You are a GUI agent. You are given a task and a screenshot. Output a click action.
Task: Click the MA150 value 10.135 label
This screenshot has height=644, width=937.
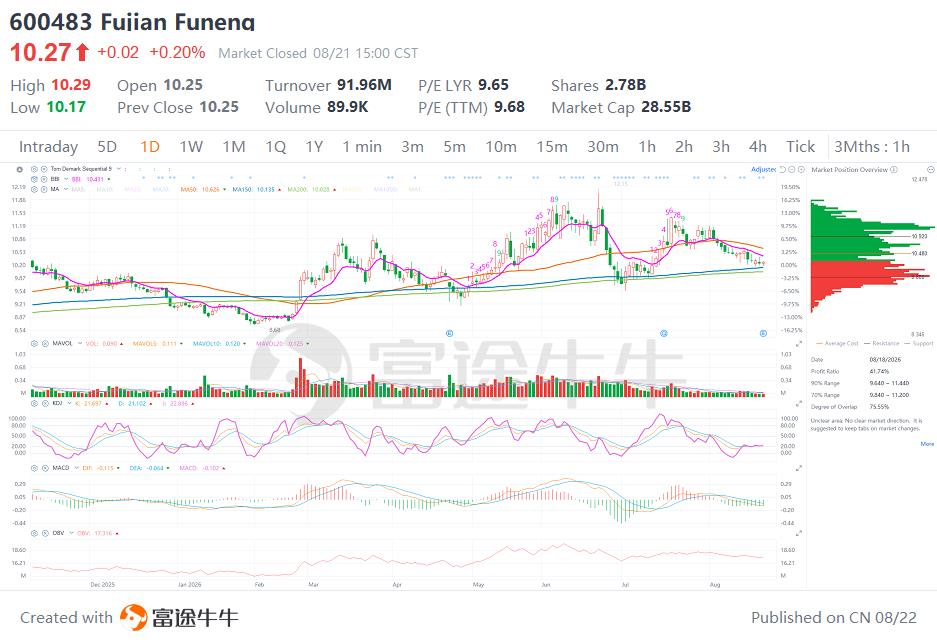253,189
